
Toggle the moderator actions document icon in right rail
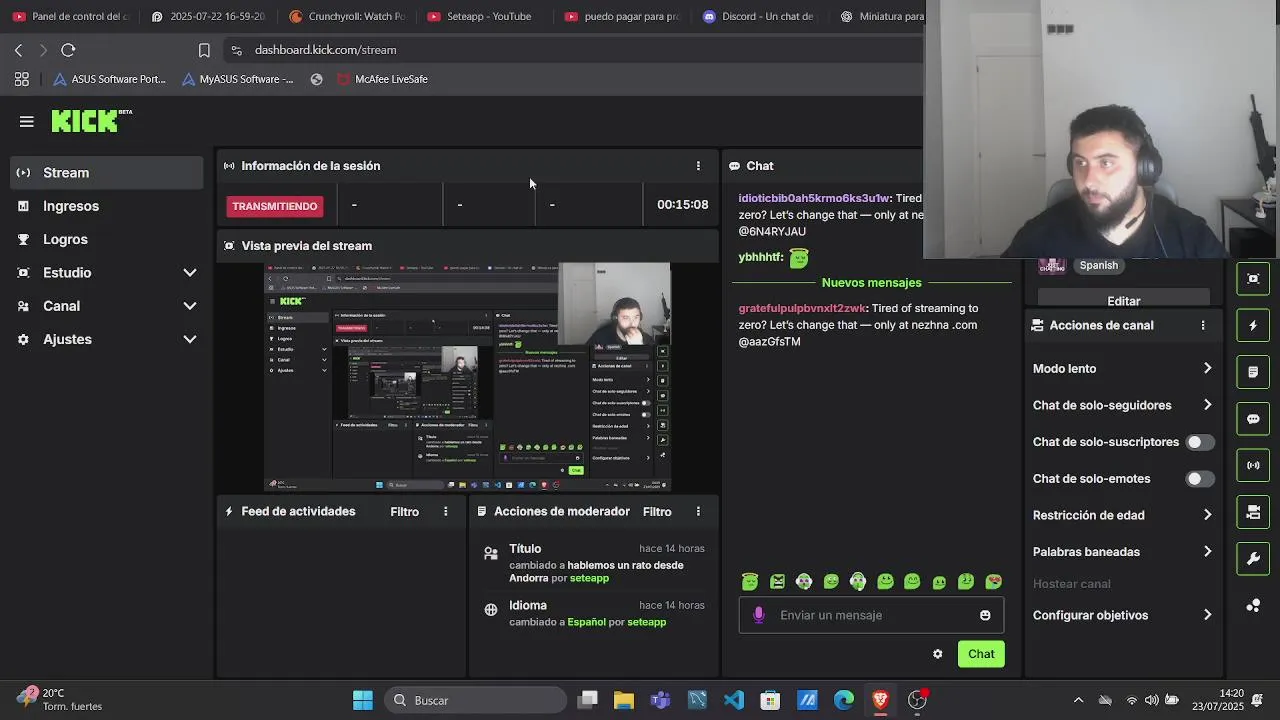pyautogui.click(x=1253, y=372)
